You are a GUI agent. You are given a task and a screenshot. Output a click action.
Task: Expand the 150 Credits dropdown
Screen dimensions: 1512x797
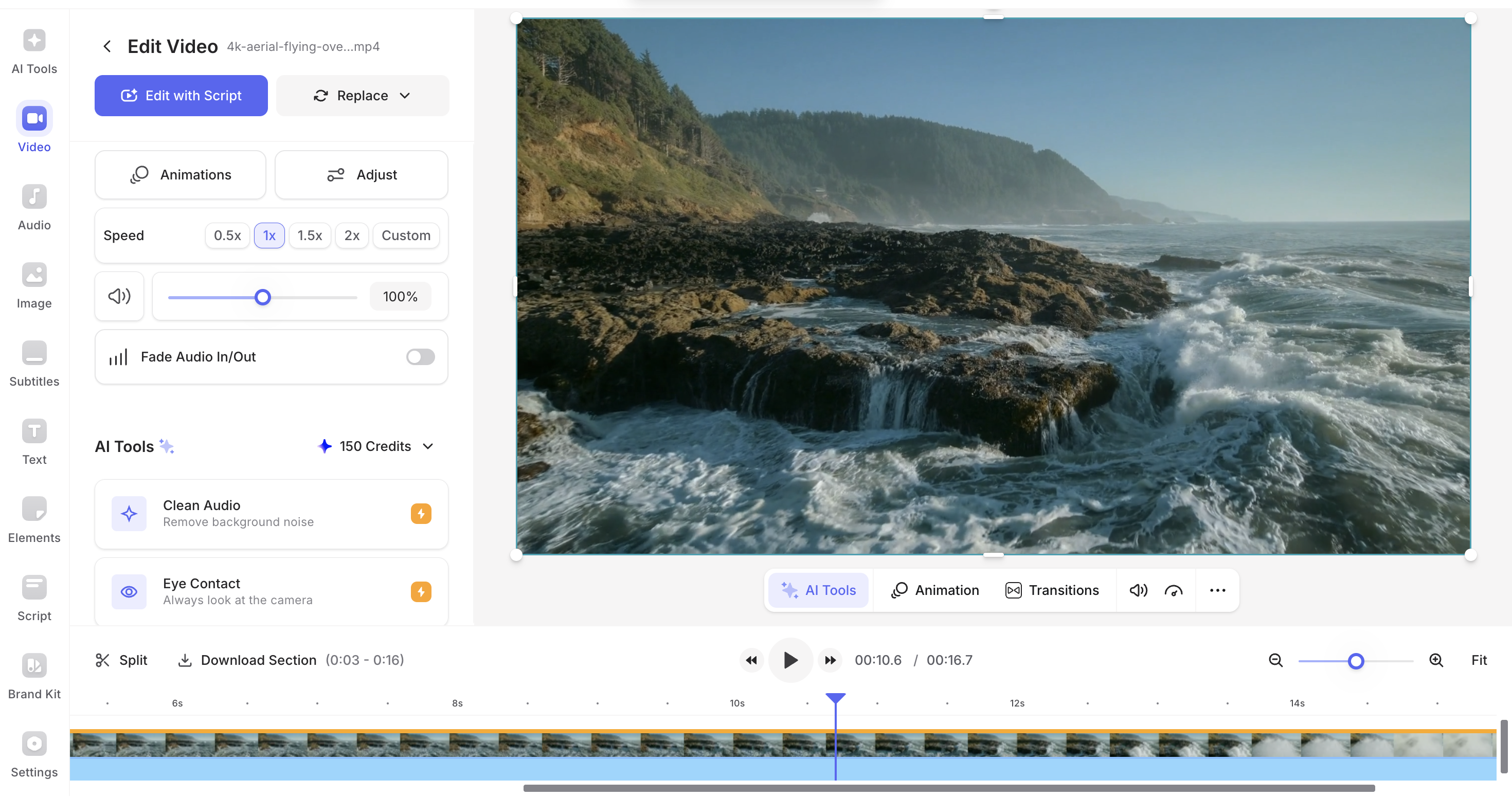(x=427, y=446)
